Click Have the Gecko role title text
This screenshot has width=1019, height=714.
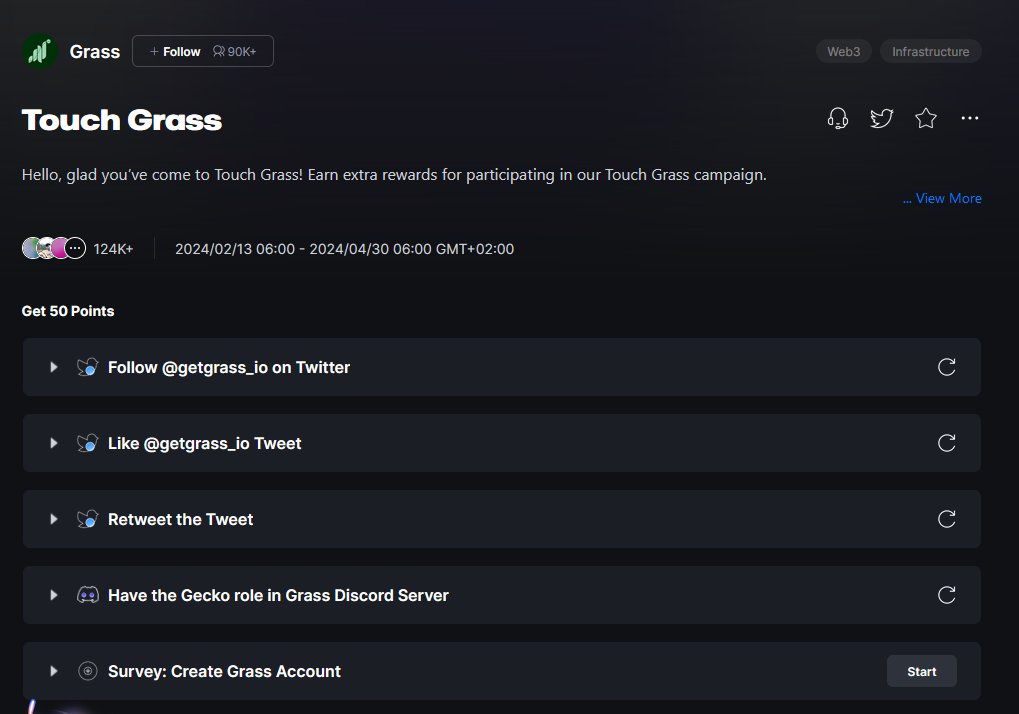pyautogui.click(x=278, y=596)
